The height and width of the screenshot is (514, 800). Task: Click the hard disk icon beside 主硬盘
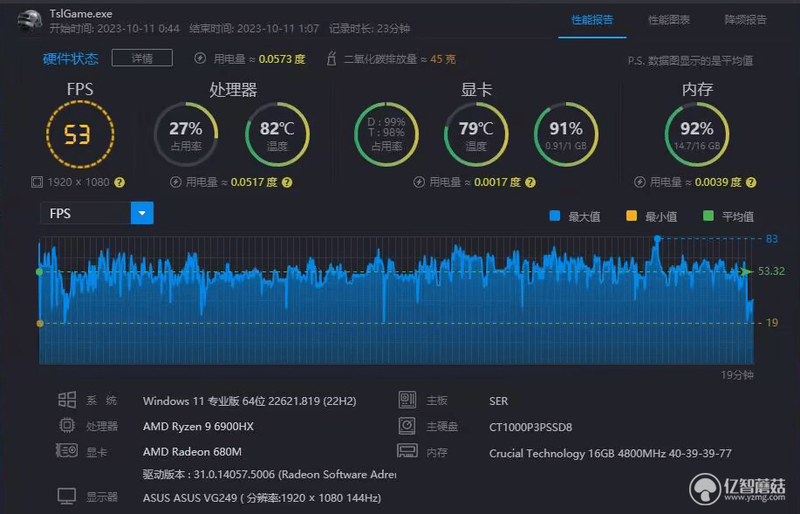407,425
